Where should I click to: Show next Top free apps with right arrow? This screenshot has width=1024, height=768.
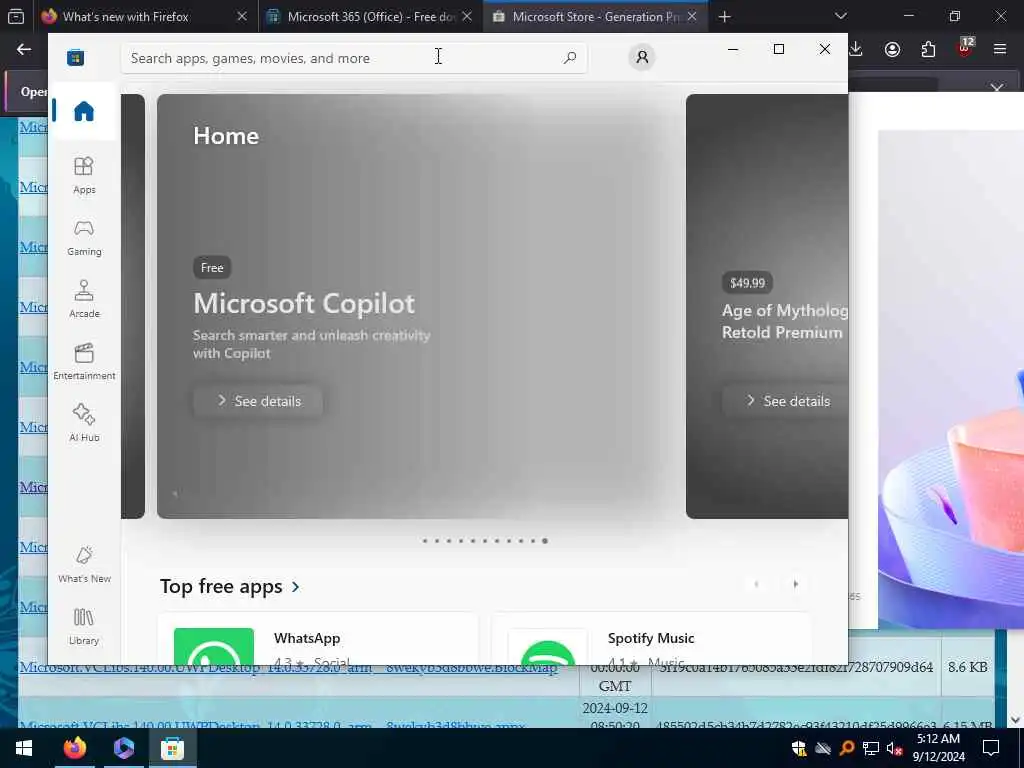pos(795,584)
